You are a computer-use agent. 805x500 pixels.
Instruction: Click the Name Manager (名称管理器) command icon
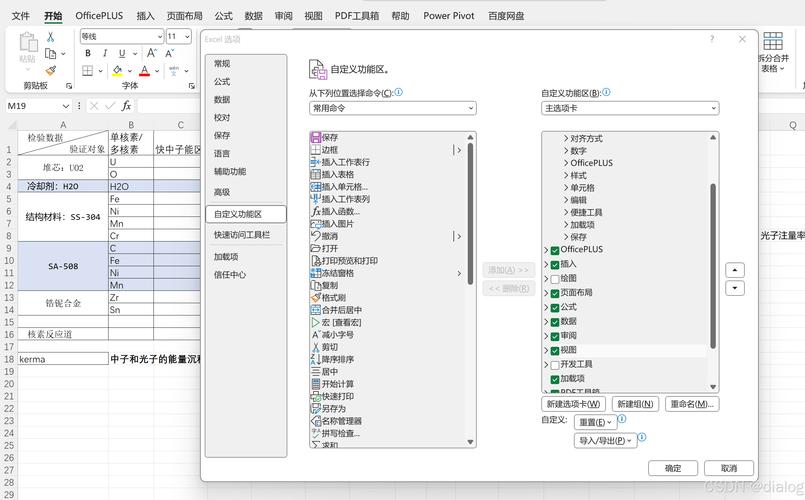316,421
